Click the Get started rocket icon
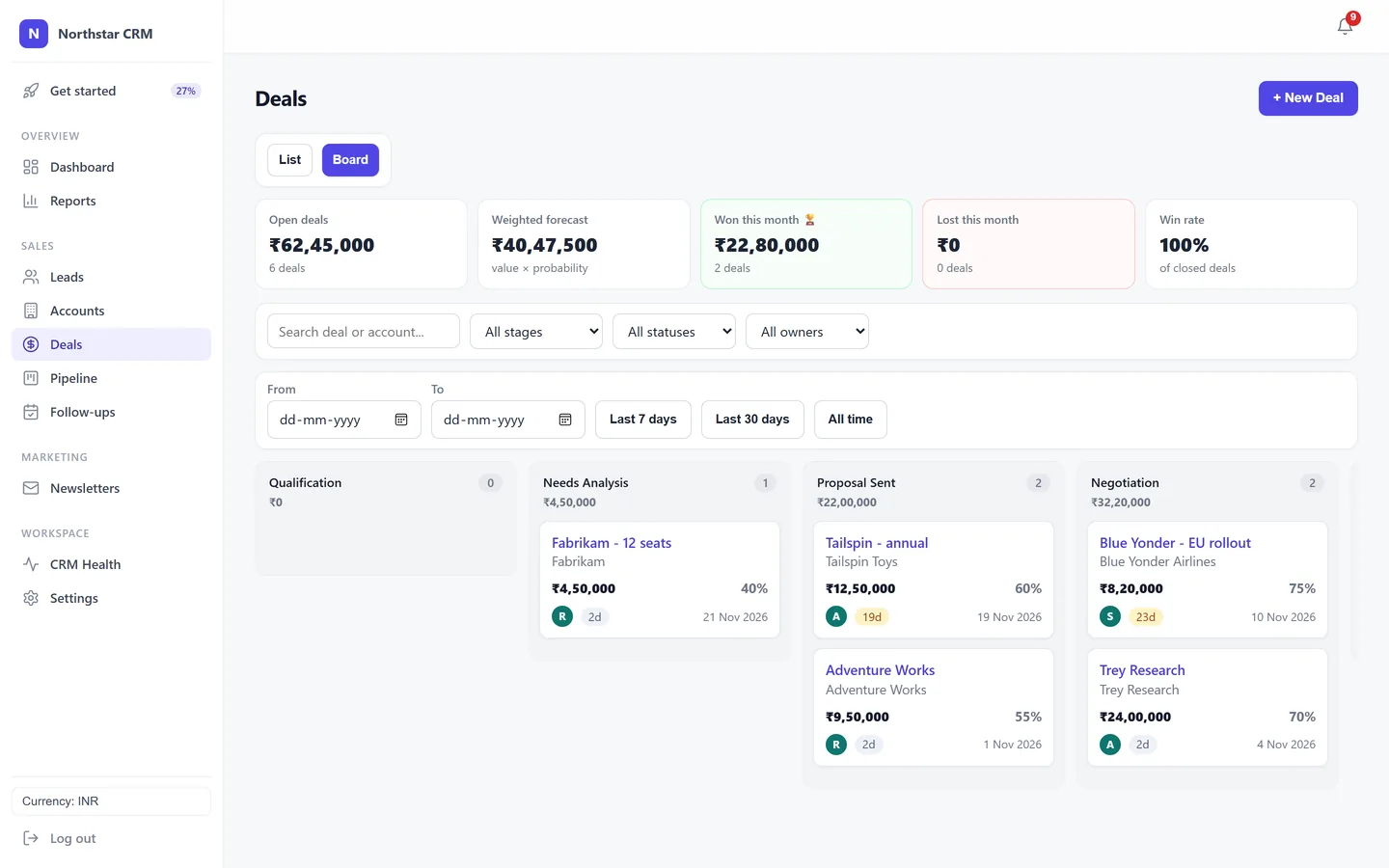This screenshot has height=868, width=1389. tap(31, 91)
